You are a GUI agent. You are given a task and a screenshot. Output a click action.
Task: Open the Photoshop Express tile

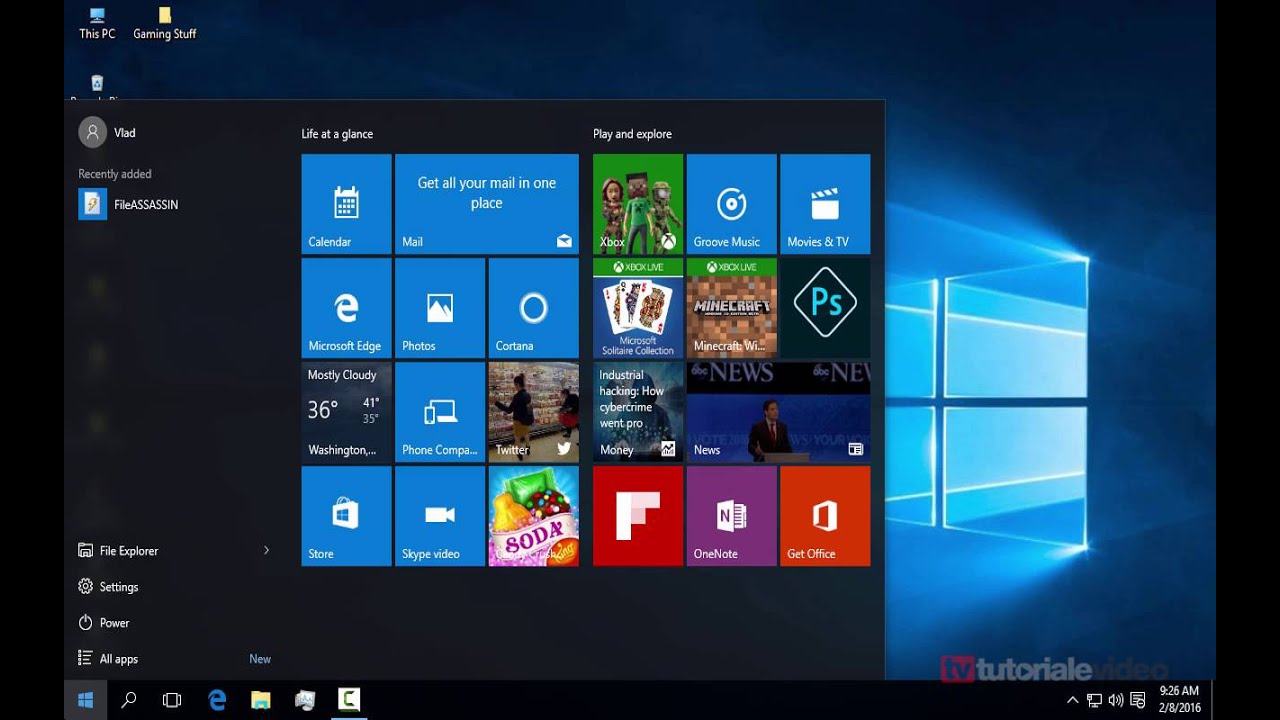[825, 308]
